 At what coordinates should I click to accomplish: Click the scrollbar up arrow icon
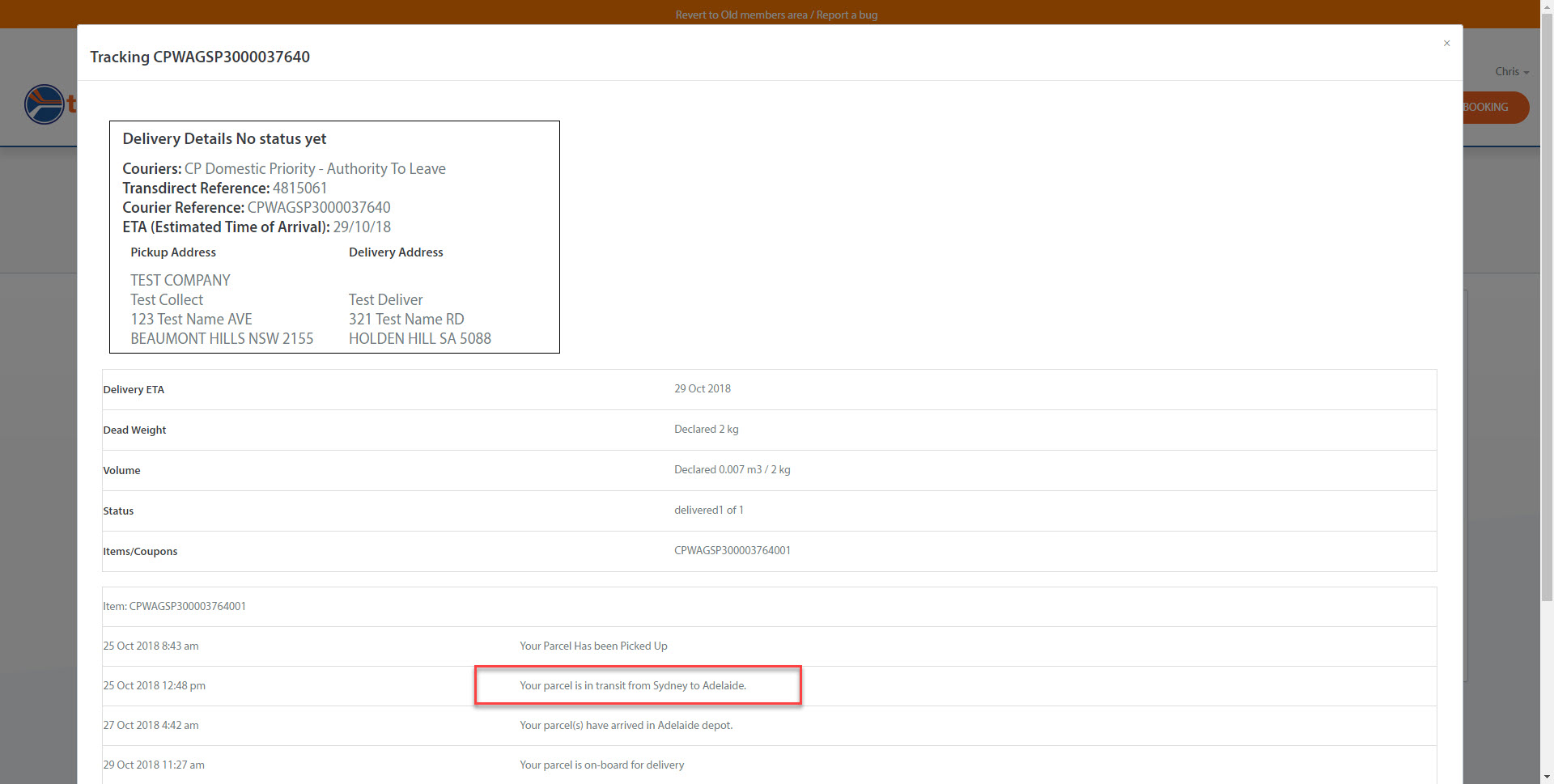pos(1547,6)
